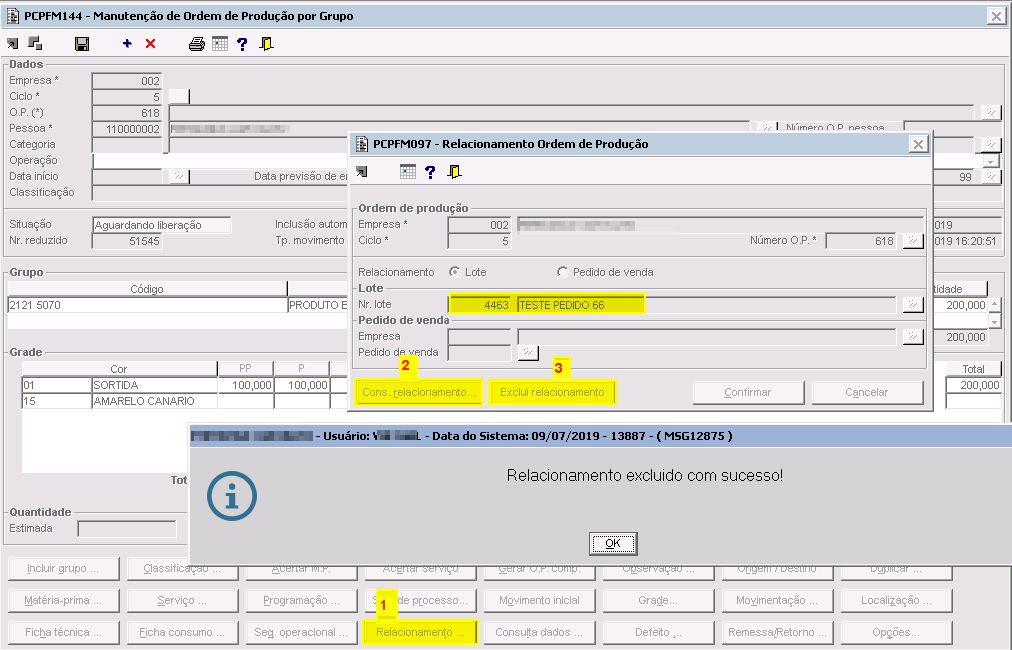This screenshot has width=1012, height=650.
Task: Click Exclui relacionamento button
Action: click(552, 392)
